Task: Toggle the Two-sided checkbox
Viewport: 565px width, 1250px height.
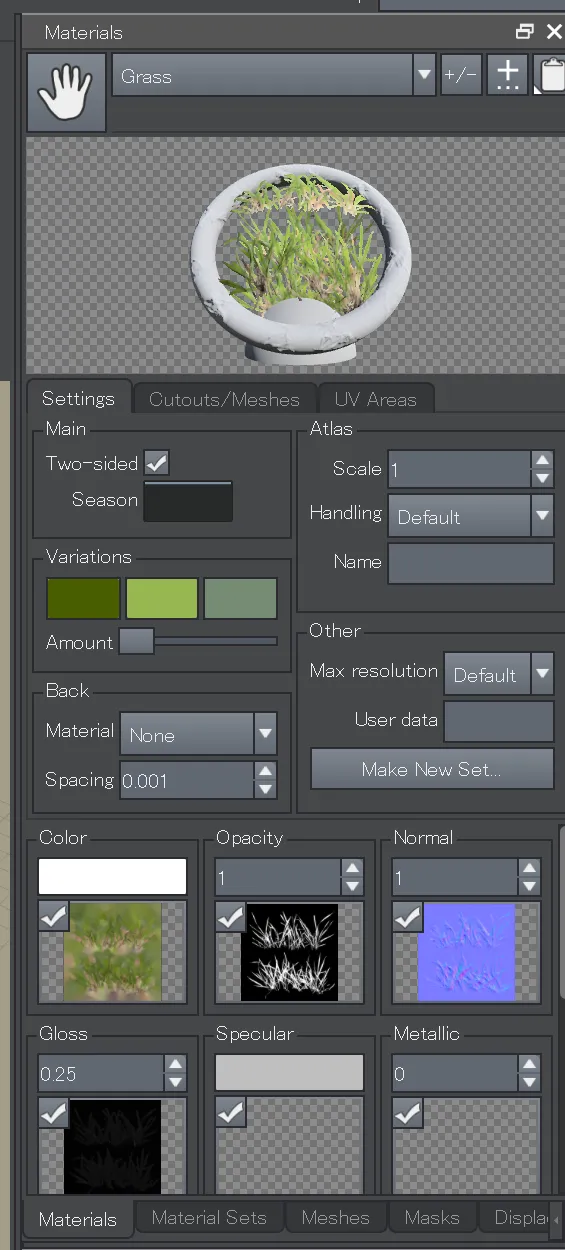Action: tap(157, 463)
